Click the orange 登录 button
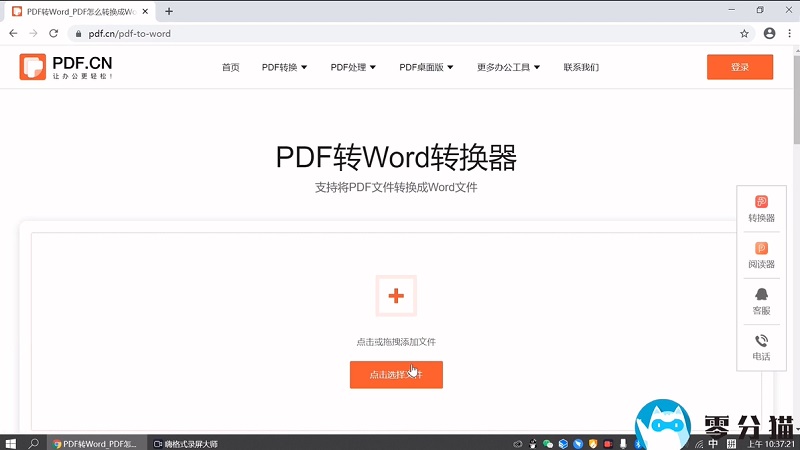Image resolution: width=800 pixels, height=450 pixels. pyautogui.click(x=739, y=67)
